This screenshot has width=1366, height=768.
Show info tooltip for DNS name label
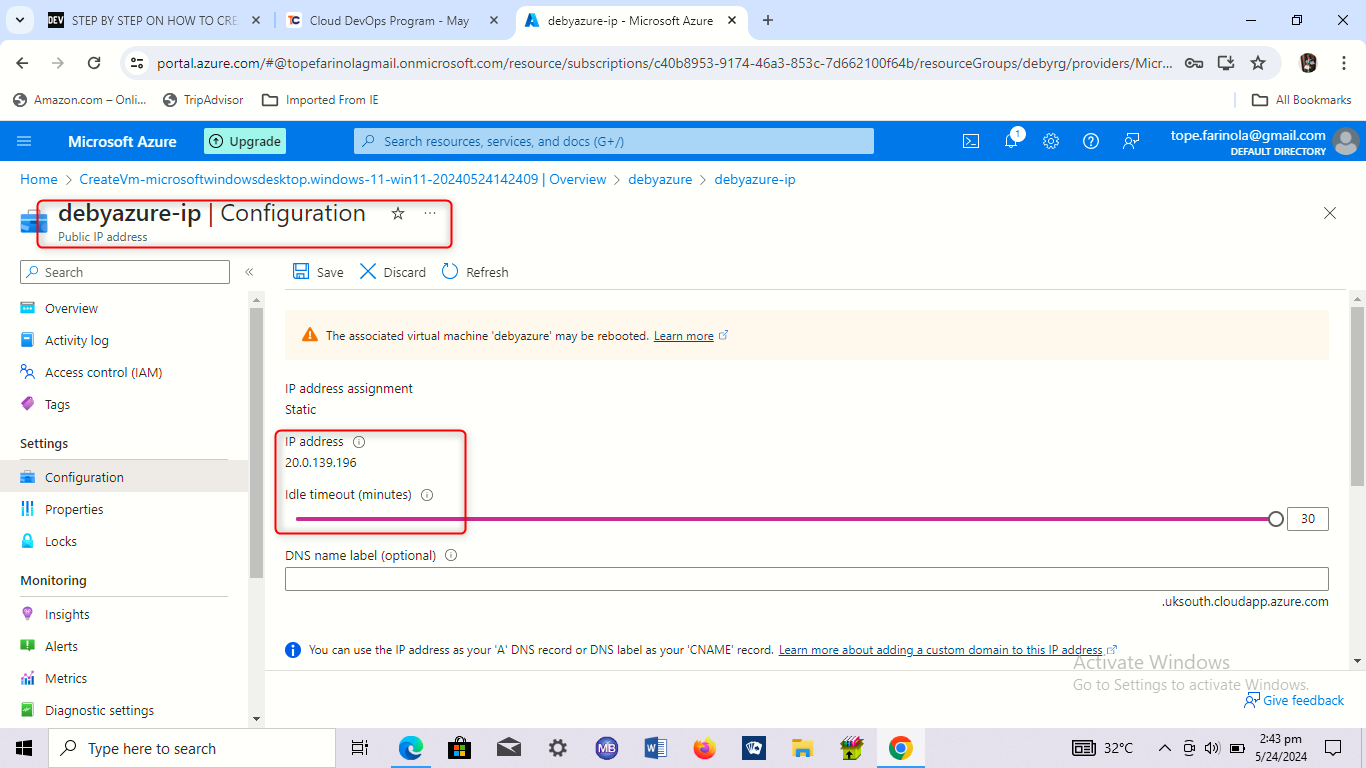click(451, 555)
